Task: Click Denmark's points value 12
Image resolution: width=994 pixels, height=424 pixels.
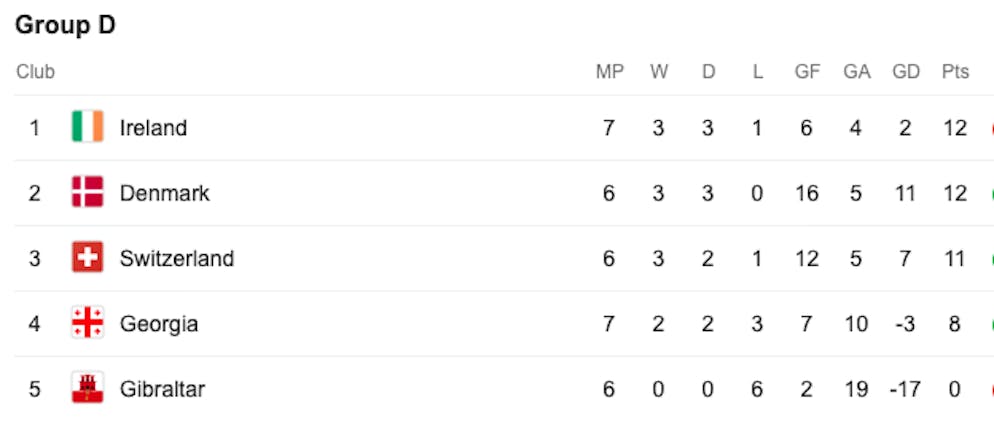Action: 955,193
